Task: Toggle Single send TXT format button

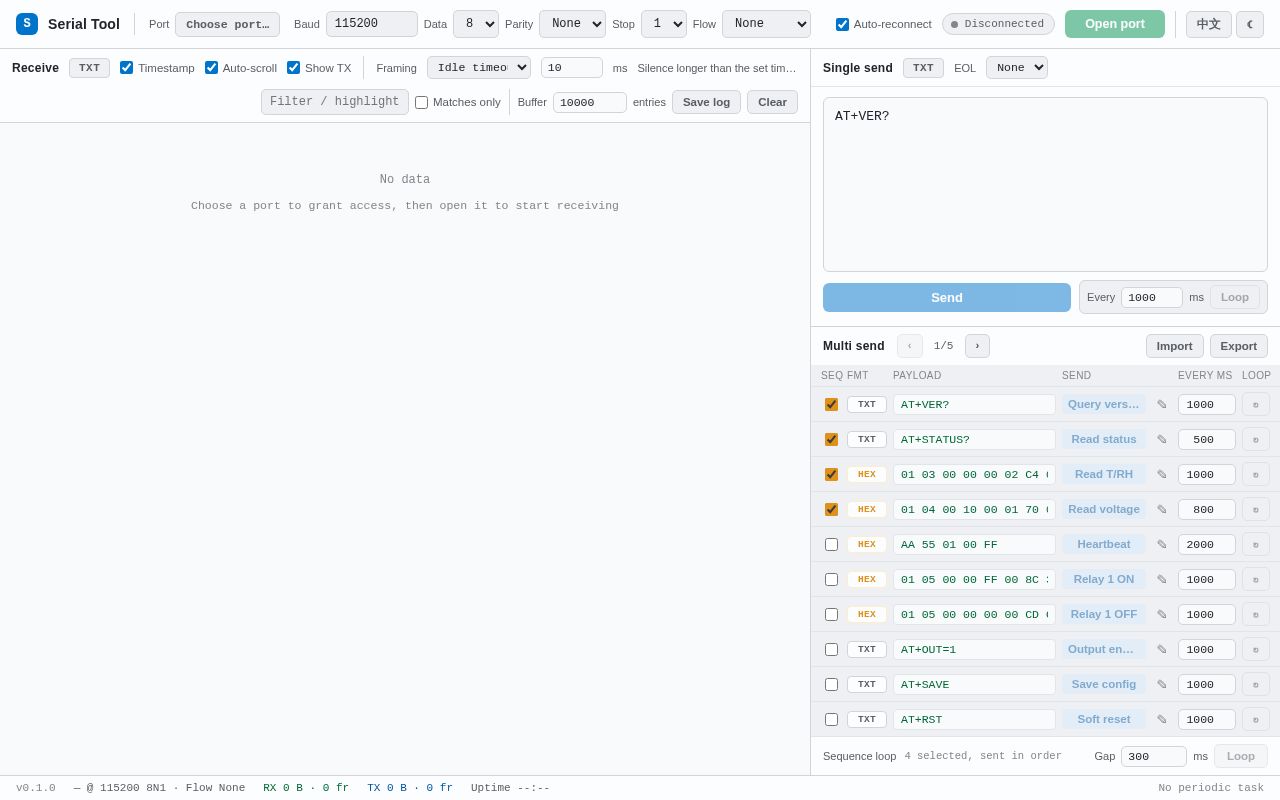Action: [923, 68]
